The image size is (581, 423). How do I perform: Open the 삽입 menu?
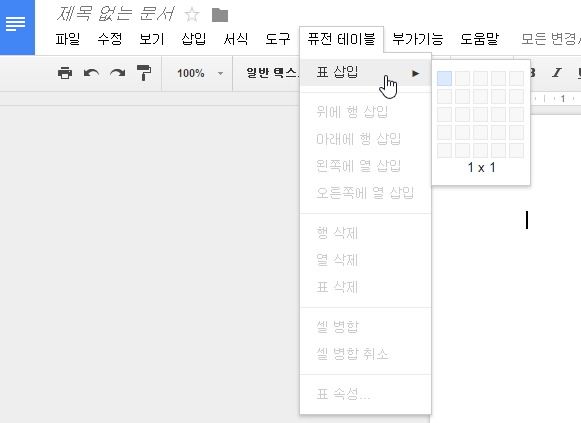click(193, 39)
